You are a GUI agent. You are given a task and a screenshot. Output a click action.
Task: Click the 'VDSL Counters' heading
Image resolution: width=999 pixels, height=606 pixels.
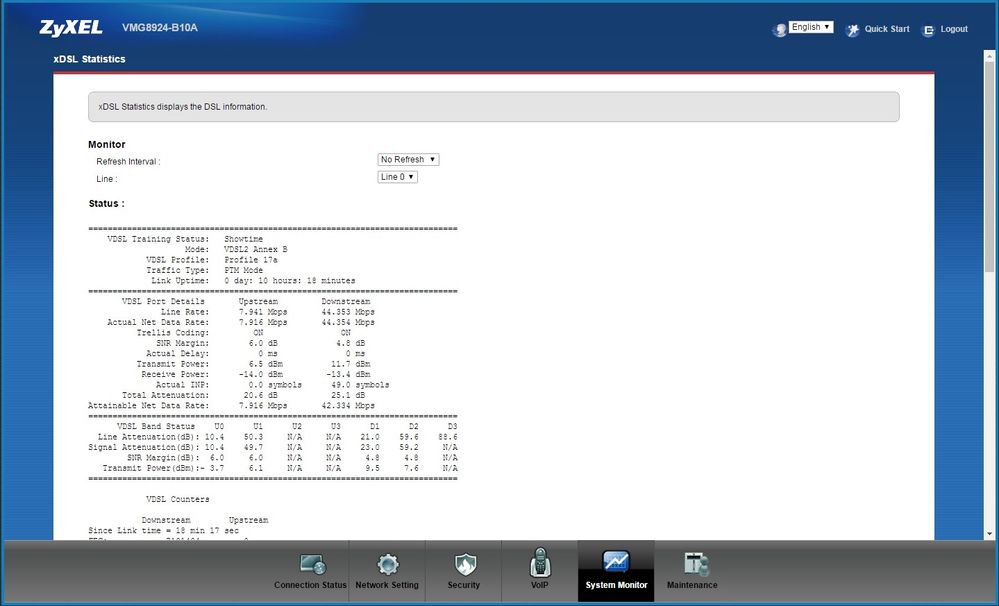[178, 499]
